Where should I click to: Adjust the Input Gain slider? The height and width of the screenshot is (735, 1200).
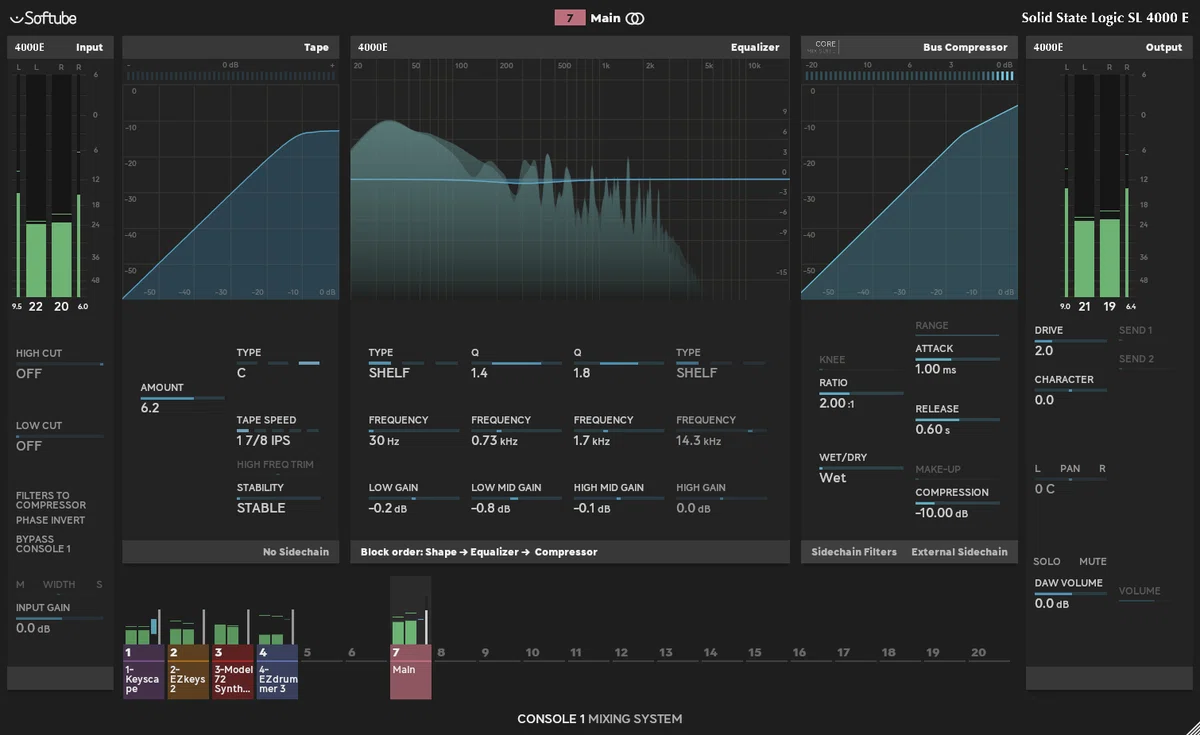pos(59,618)
